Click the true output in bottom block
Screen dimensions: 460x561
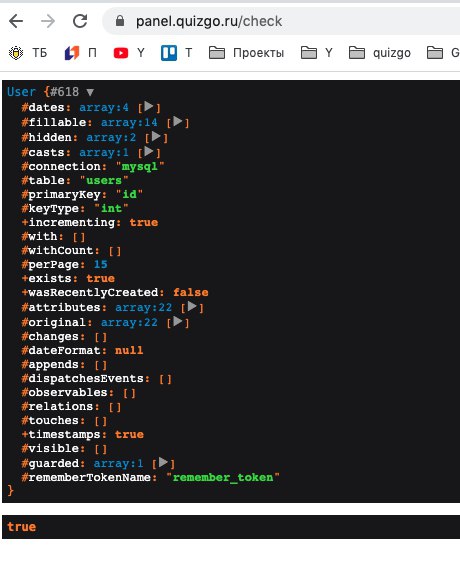[21, 527]
